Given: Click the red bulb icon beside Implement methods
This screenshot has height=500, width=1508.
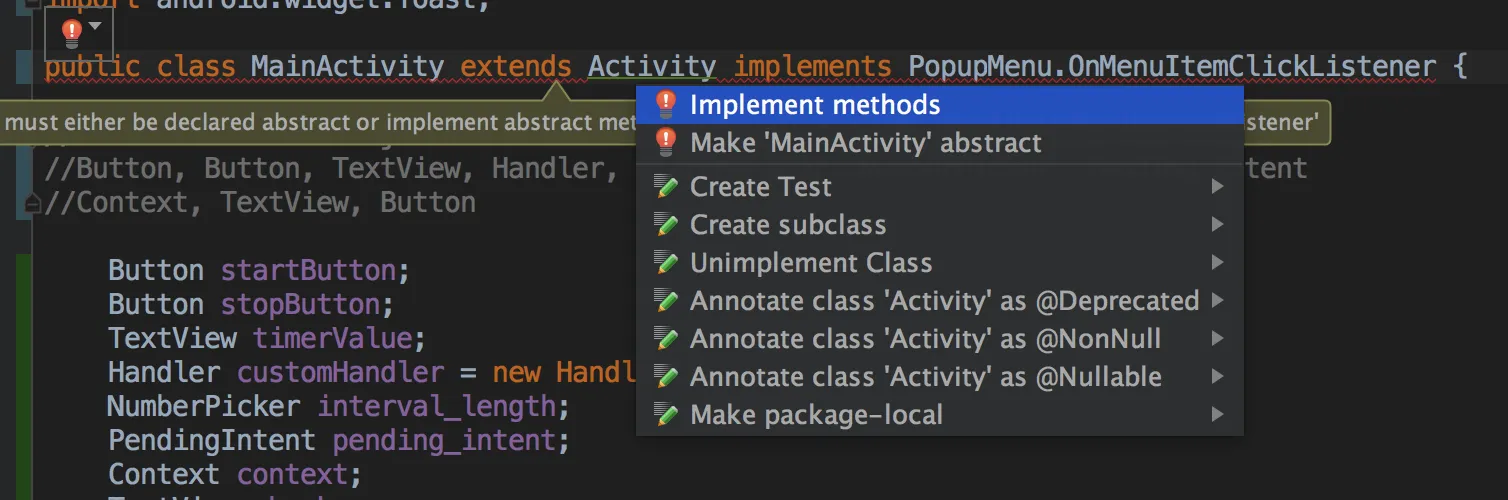Looking at the screenshot, I should point(665,104).
